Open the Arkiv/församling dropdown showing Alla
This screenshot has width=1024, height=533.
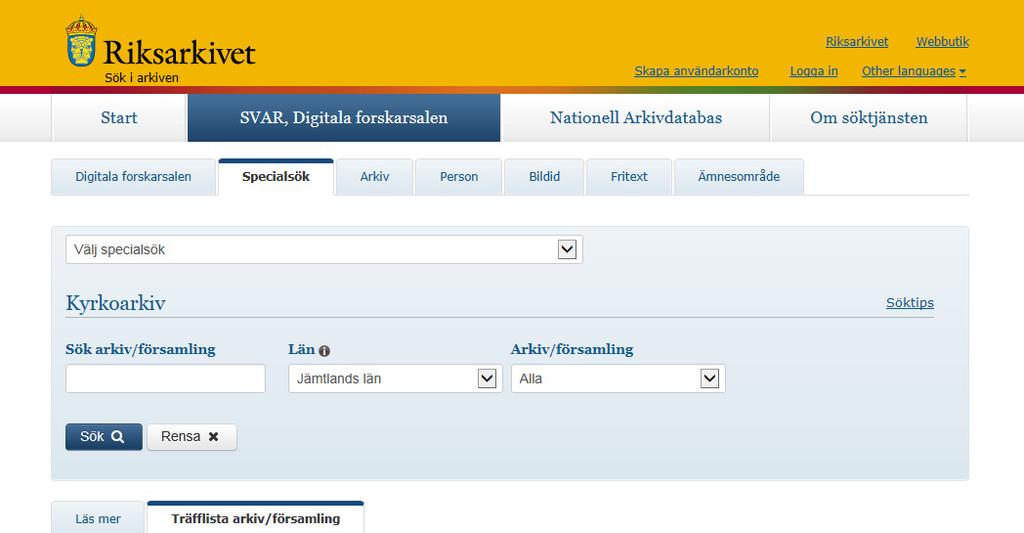[618, 378]
